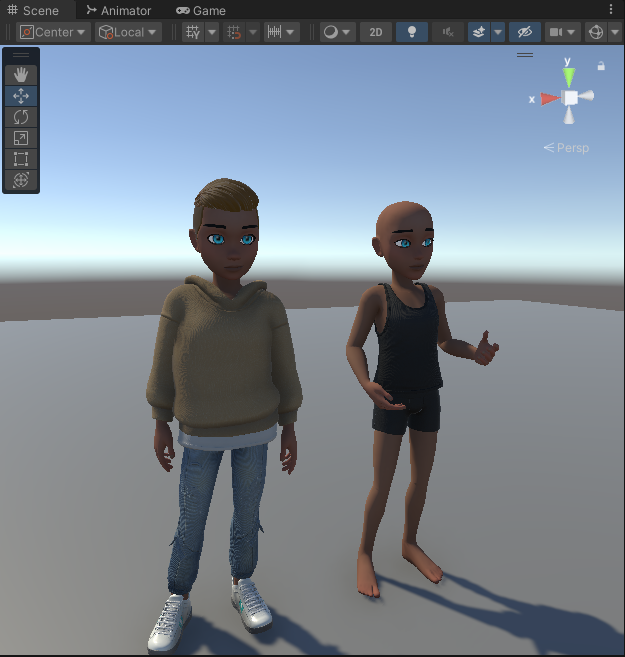
Task: Open the Center pivot mode dropdown
Action: pyautogui.click(x=54, y=32)
